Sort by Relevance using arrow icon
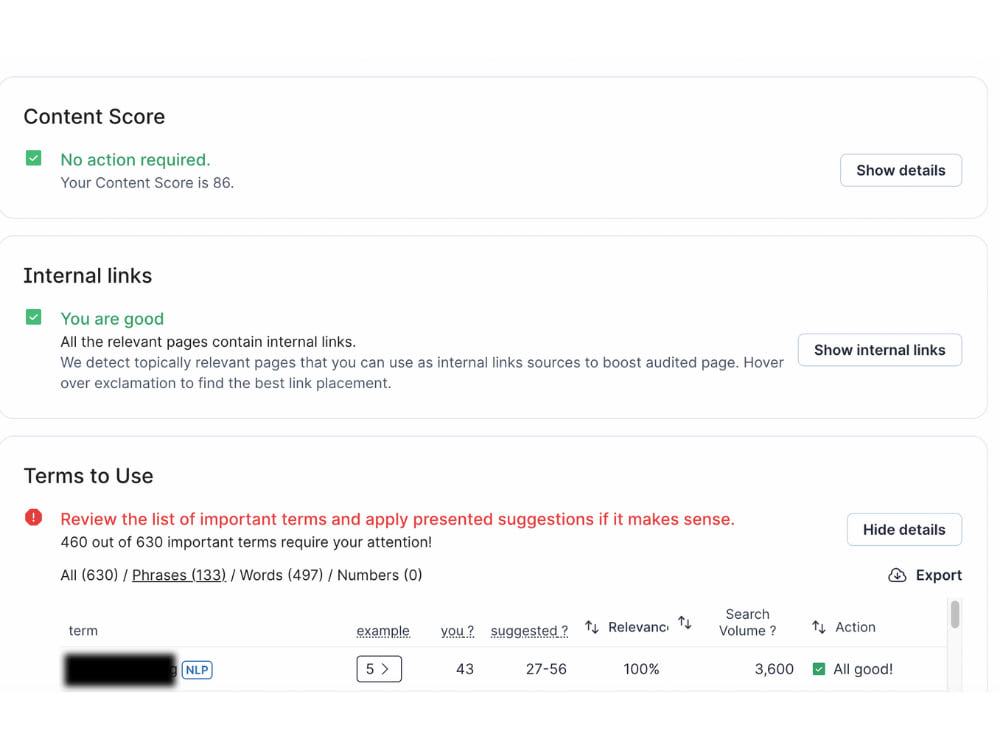1000x750 pixels. 592,628
